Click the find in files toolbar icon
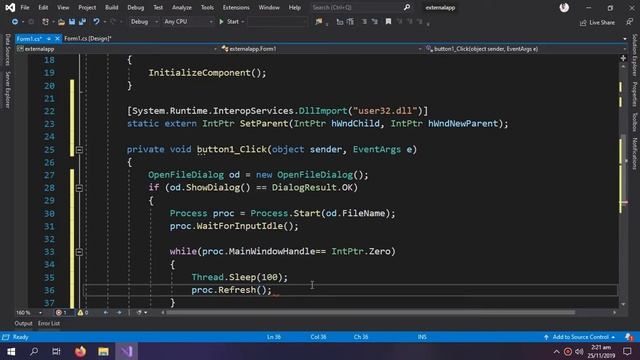 (318, 22)
